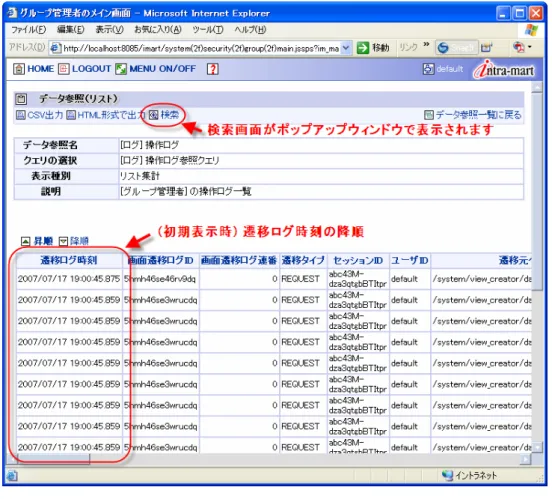Click the MENU ON/OFF green icon
The width and height of the screenshot is (552, 499).
(x=121, y=69)
